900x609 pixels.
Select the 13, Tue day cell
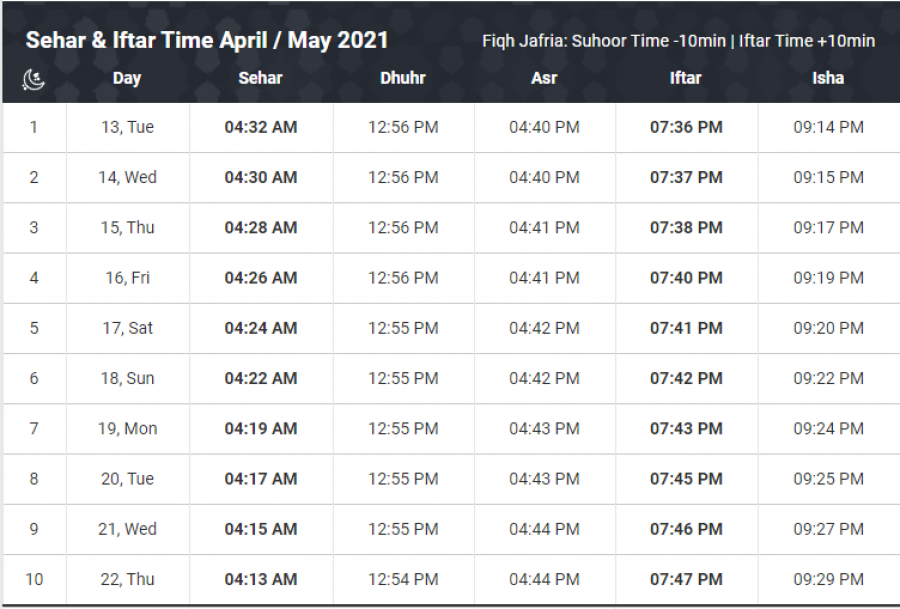(x=127, y=128)
